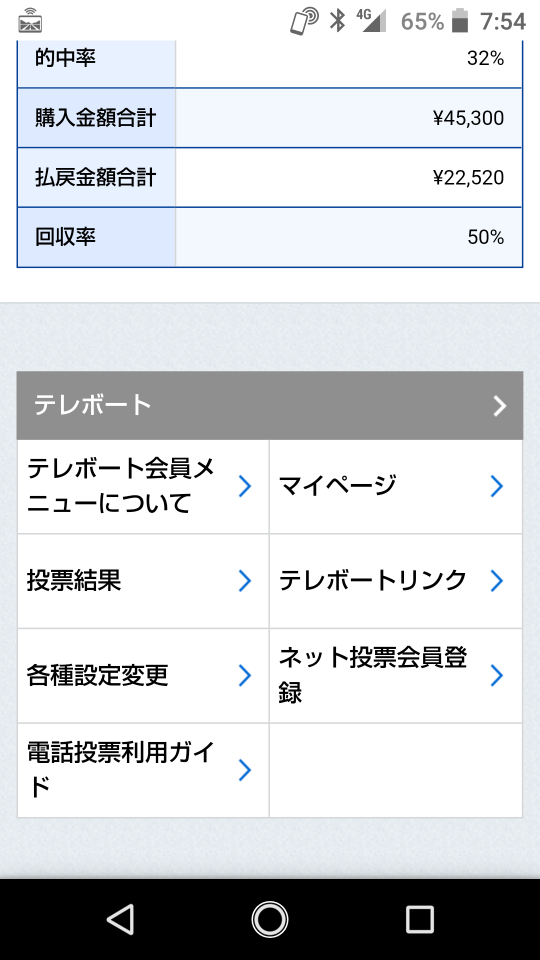Open recent apps with square button
Image resolution: width=540 pixels, height=960 pixels.
[419, 919]
